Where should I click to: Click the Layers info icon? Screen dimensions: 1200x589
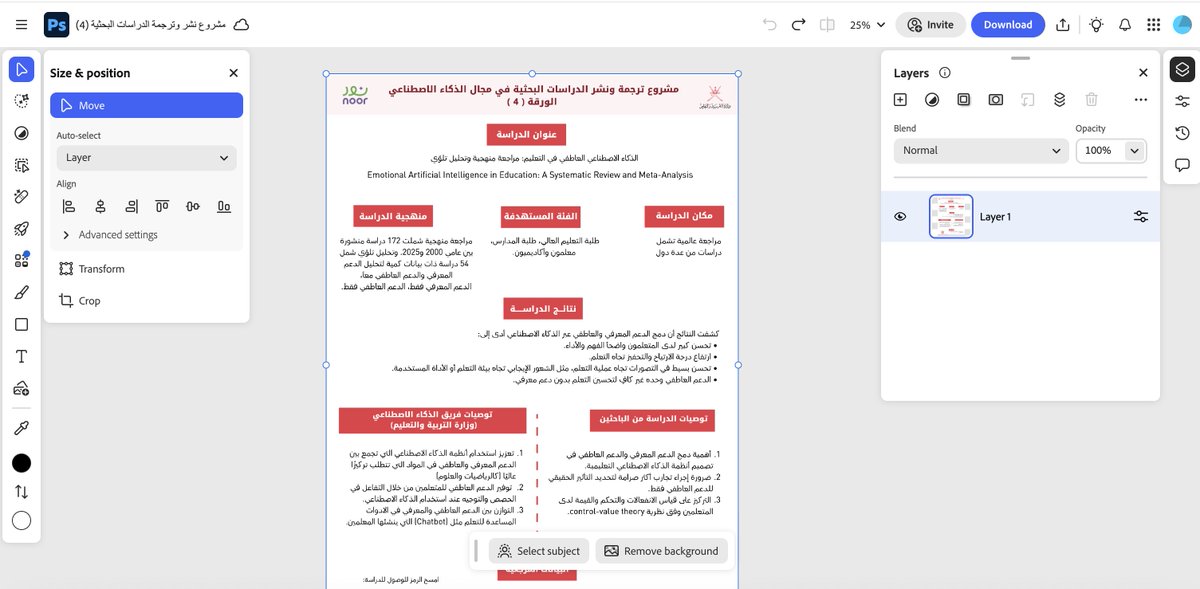tap(945, 73)
